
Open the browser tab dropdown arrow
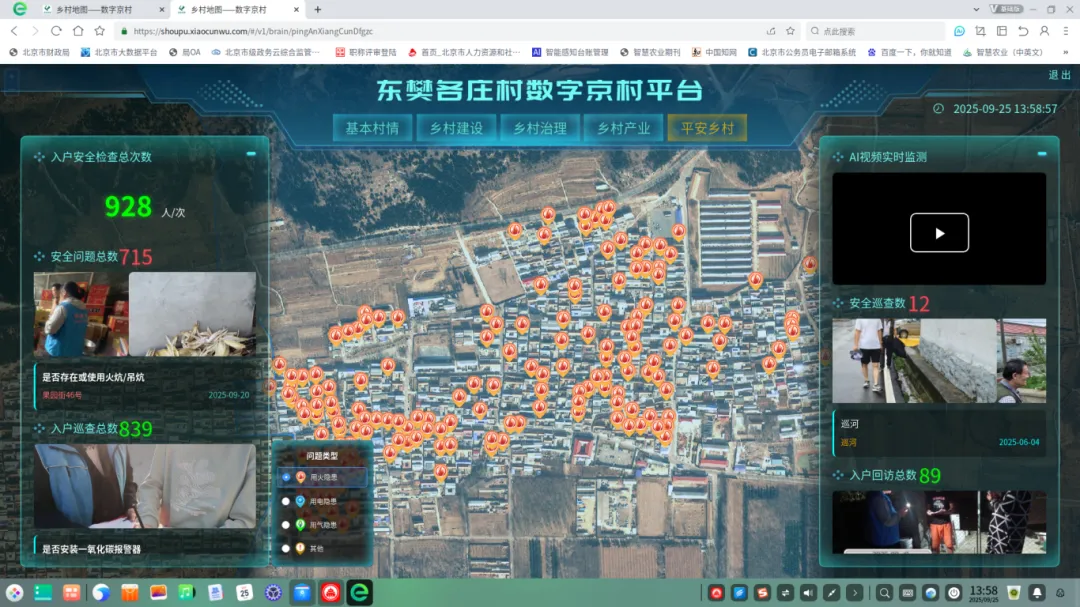[976, 9]
